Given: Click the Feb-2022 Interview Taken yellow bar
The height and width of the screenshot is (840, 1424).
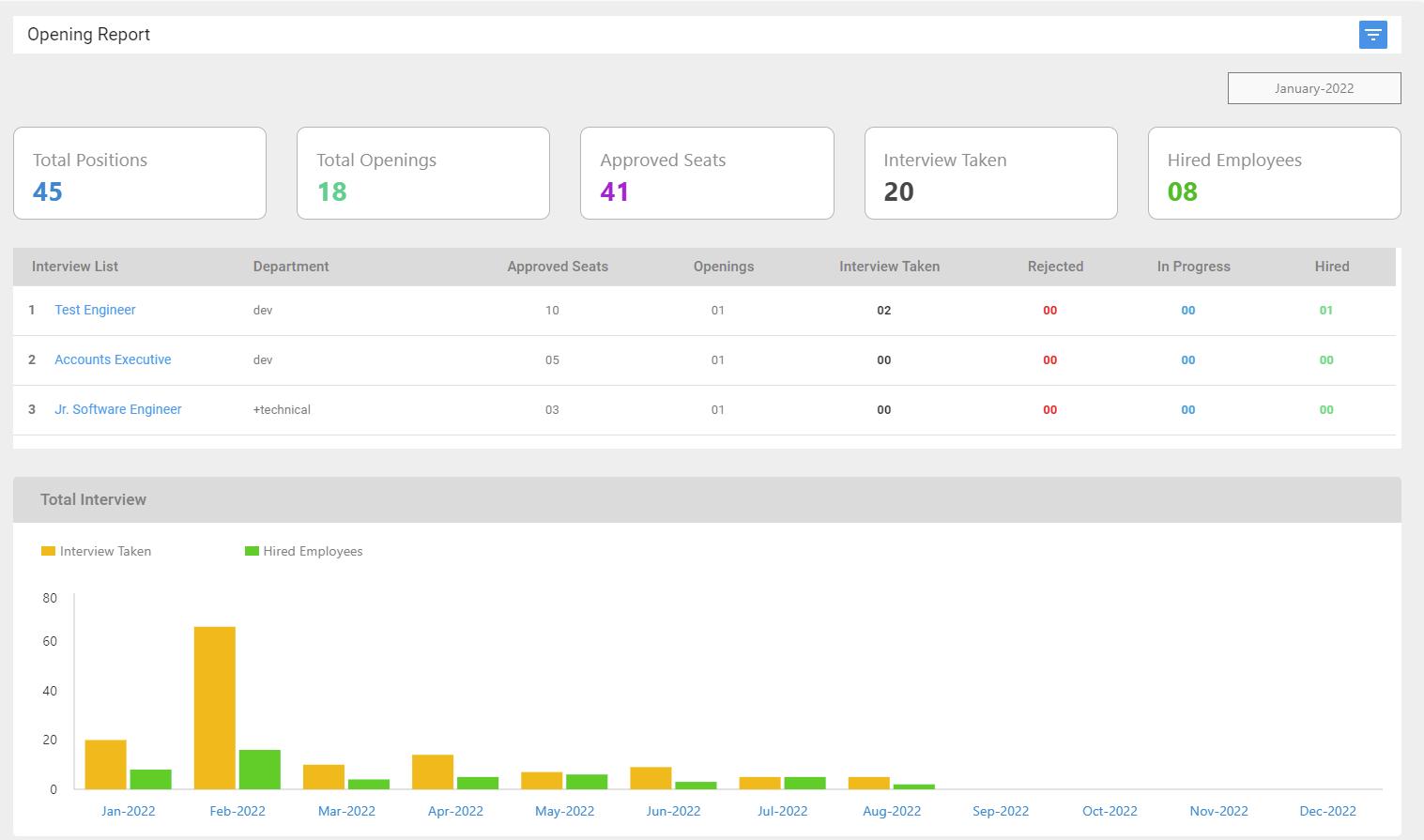Looking at the screenshot, I should [215, 708].
